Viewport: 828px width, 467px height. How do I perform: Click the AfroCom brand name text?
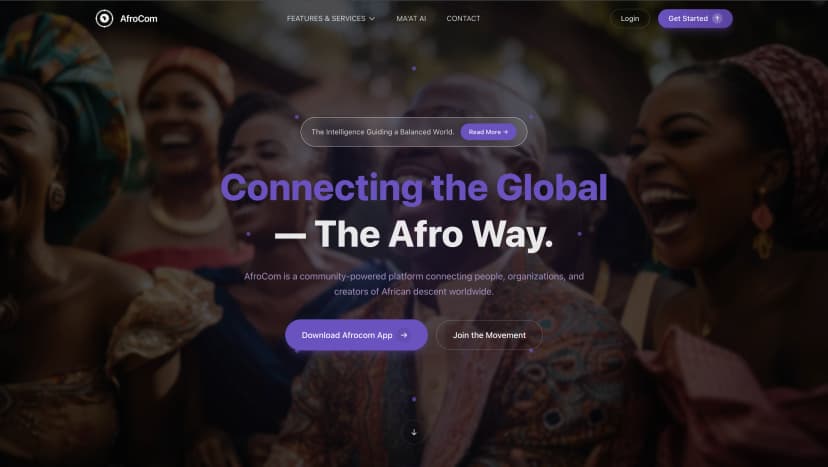[x=138, y=18]
